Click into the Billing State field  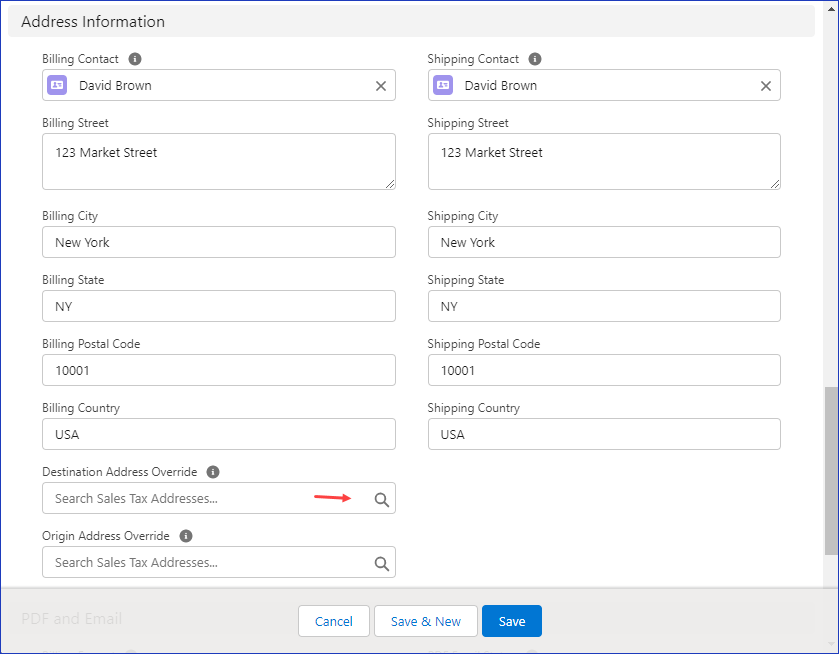(219, 306)
